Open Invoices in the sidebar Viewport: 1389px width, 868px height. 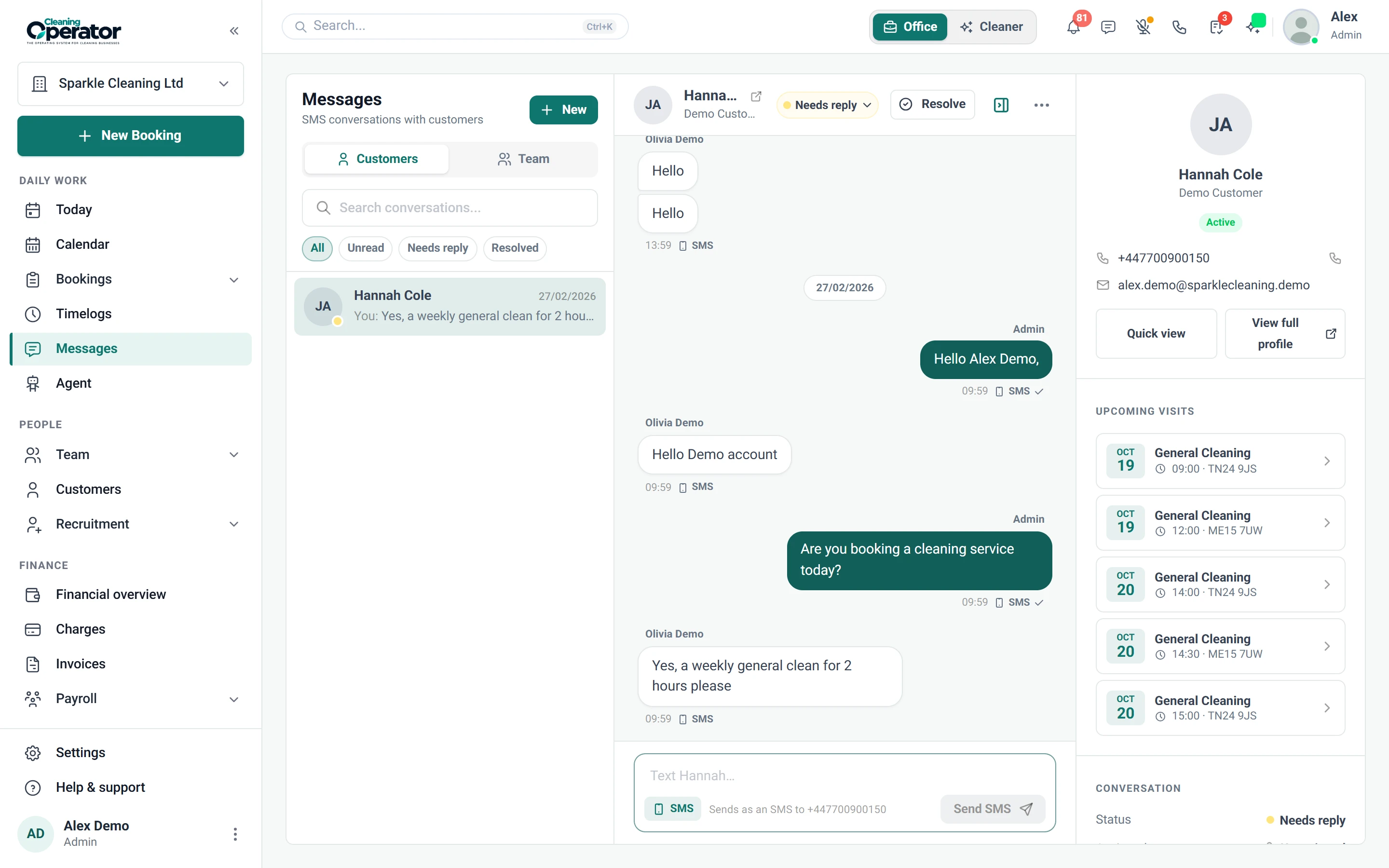tap(131, 664)
